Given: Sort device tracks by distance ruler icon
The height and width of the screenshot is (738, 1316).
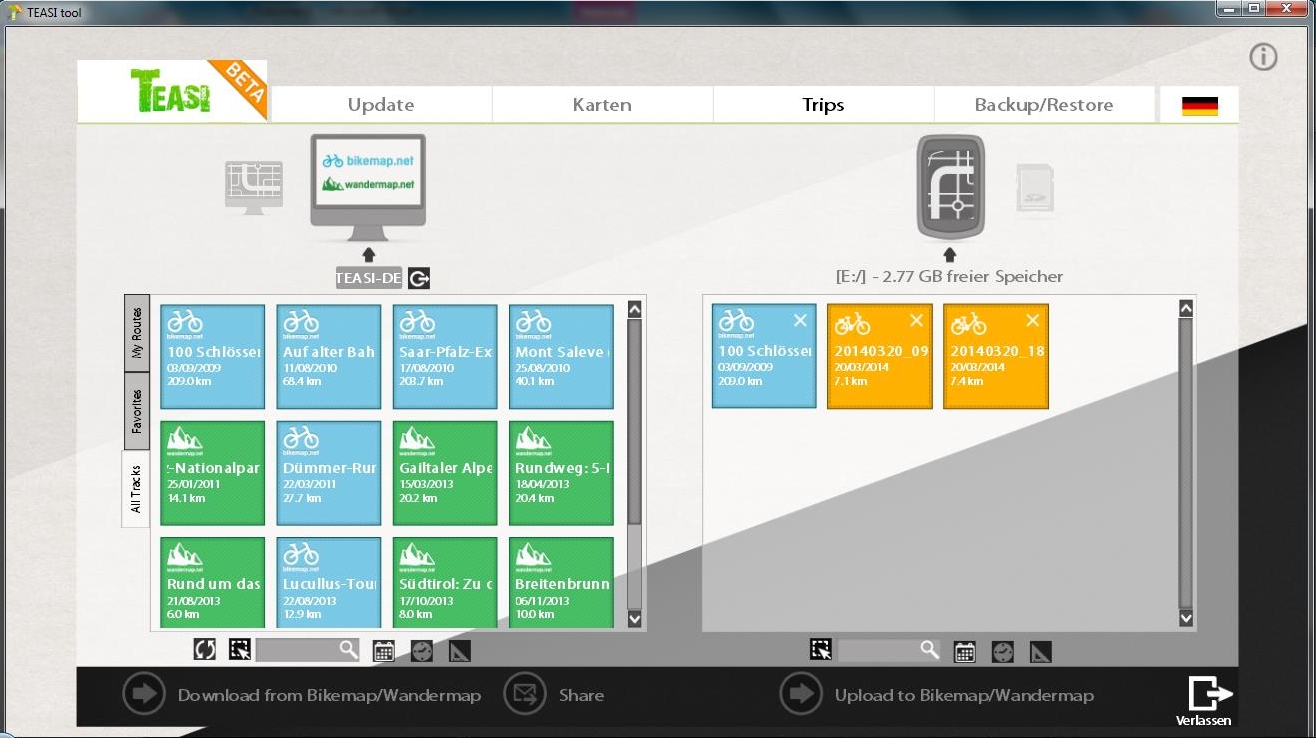Looking at the screenshot, I should pos(1040,651).
